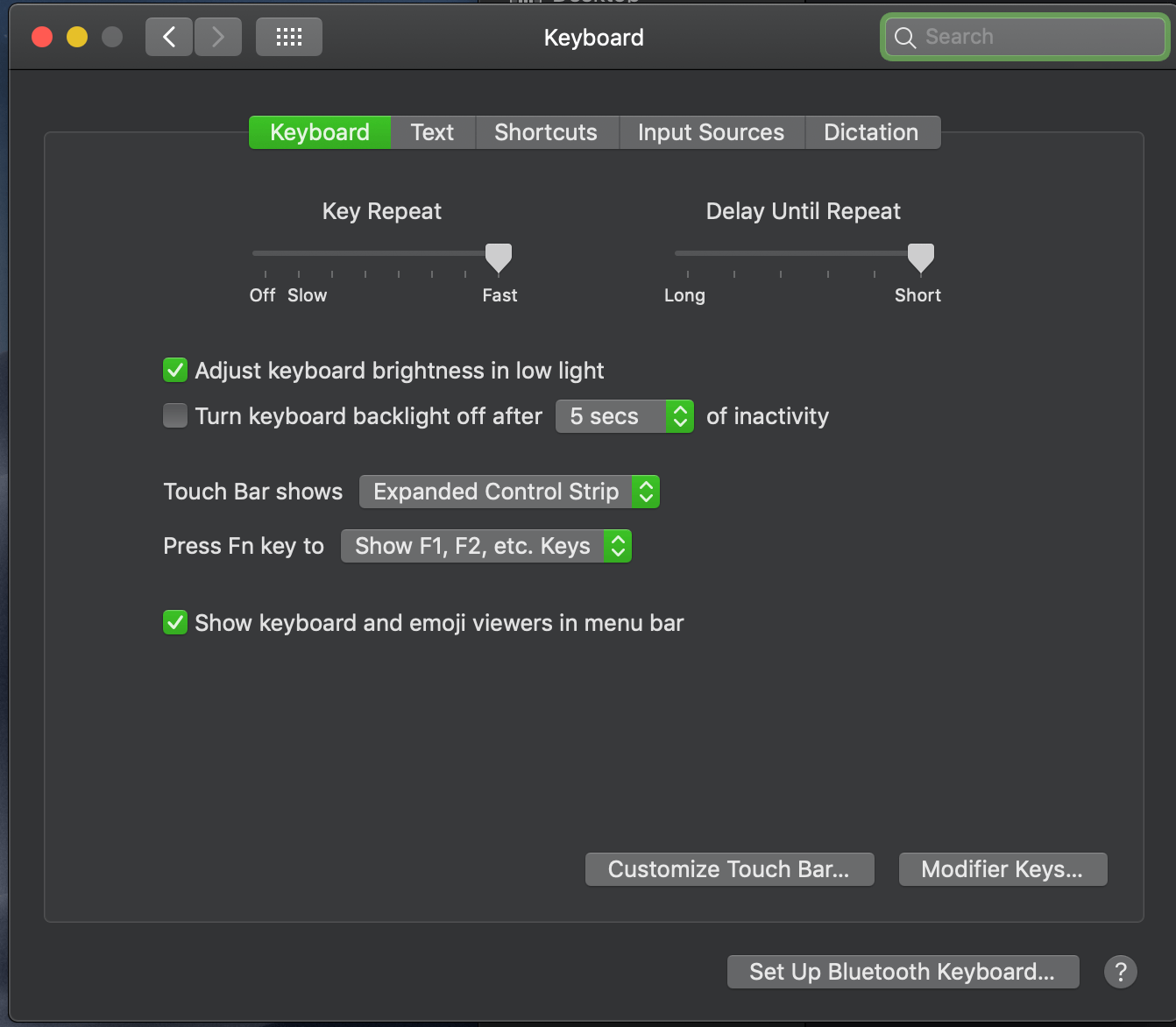Screen dimensions: 1176x1027
Task: Select the Dictation tab
Action: click(871, 131)
